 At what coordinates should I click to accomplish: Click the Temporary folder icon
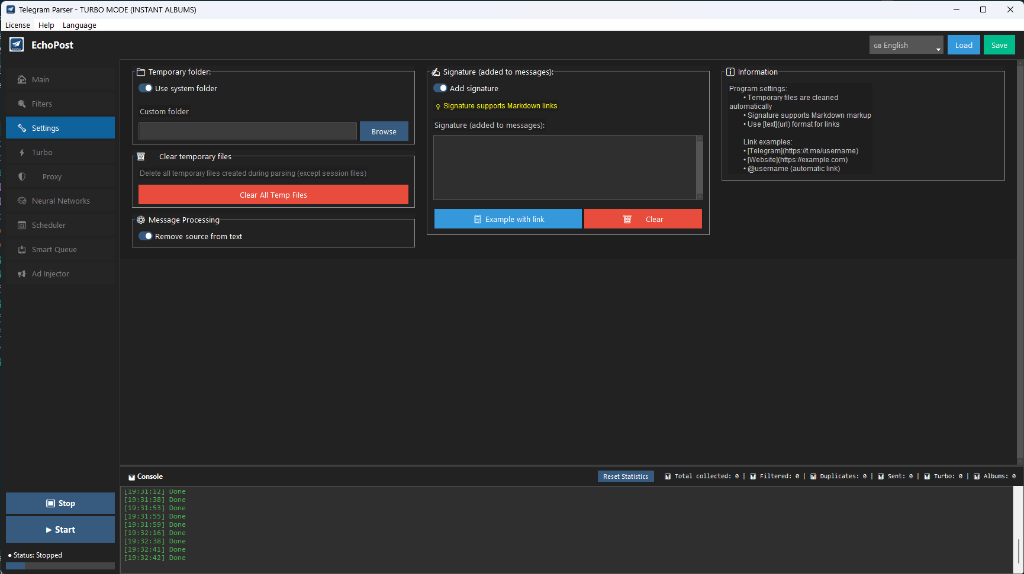pyautogui.click(x=140, y=72)
